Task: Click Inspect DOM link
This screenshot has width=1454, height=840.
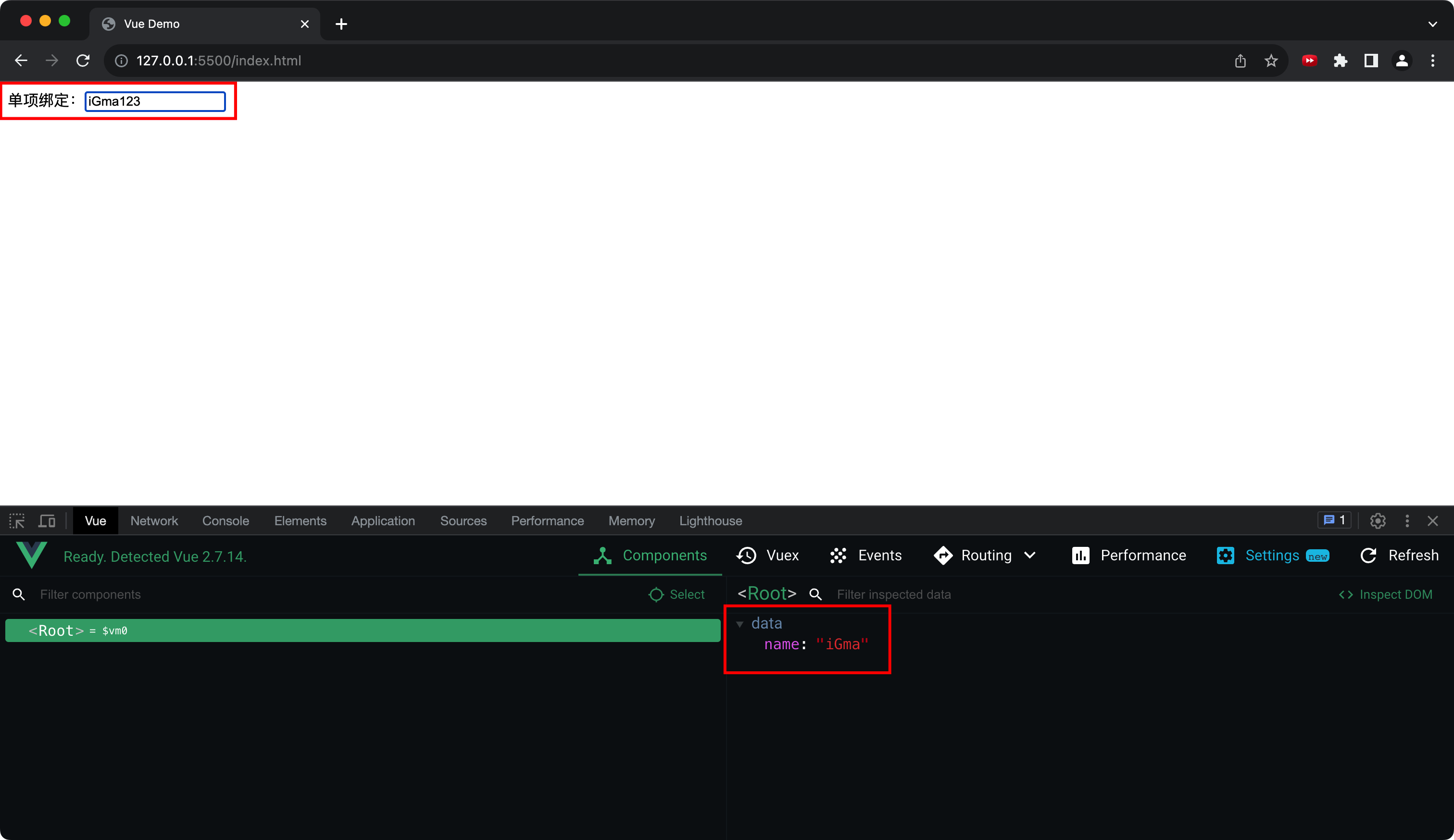Action: [1385, 594]
